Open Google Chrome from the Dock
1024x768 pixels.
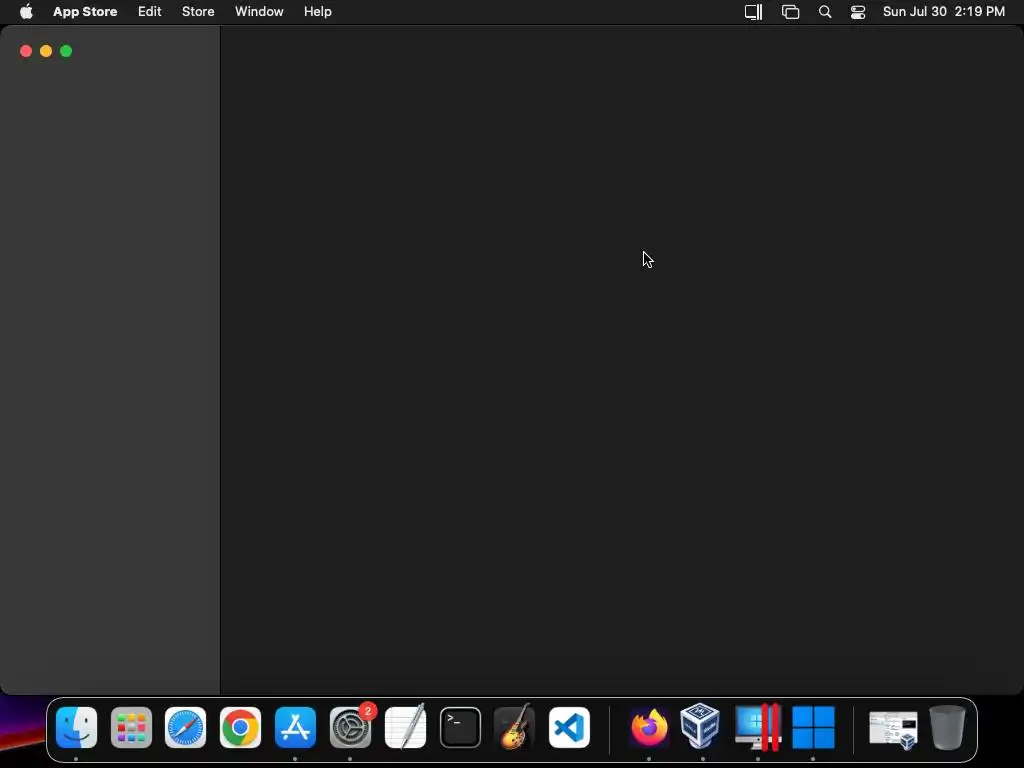click(x=240, y=728)
